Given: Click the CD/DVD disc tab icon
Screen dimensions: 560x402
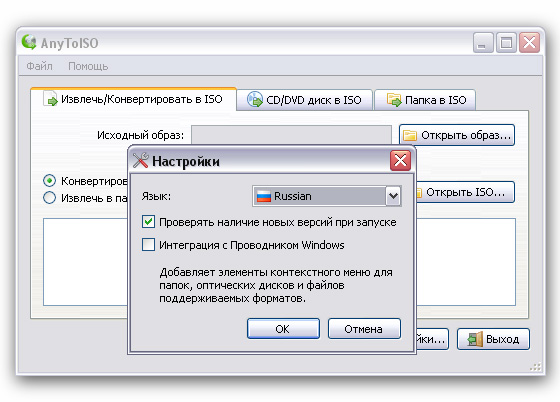Looking at the screenshot, I should (255, 100).
